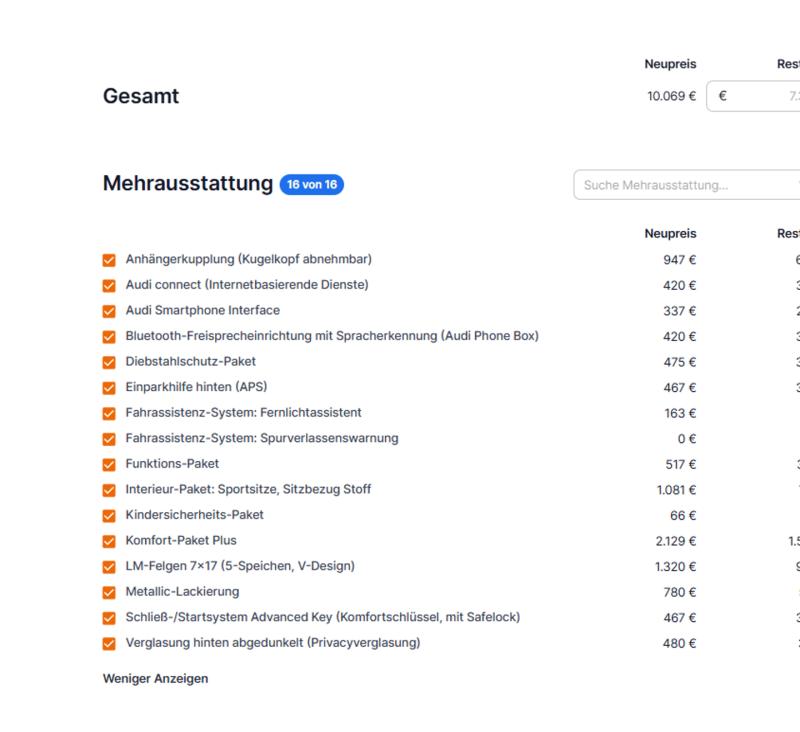Deselect Bluetooth-Freisprecheinrichtung mit Spracherkennung option
800x732 pixels.
110,337
